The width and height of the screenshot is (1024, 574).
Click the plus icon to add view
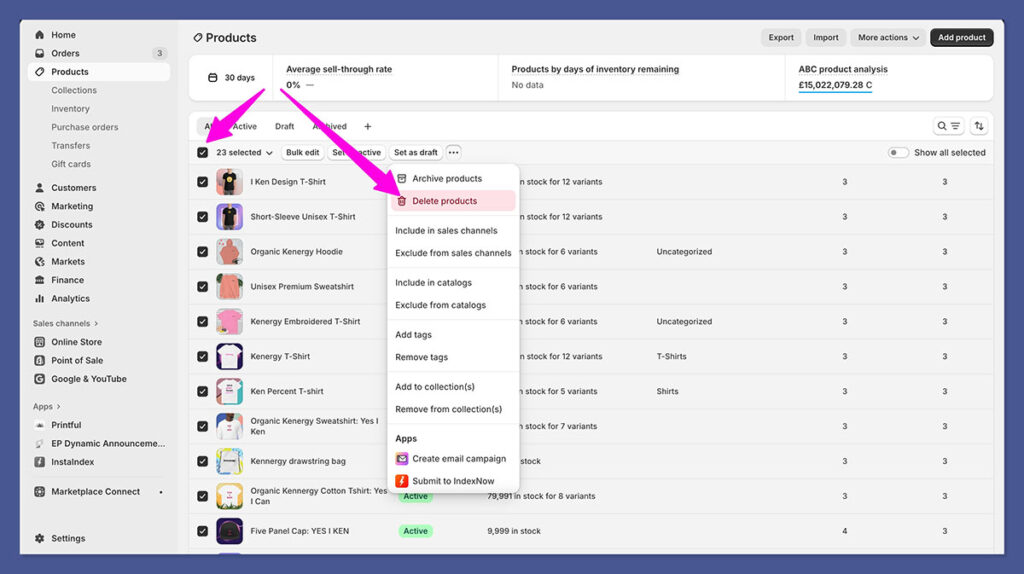[x=367, y=127]
